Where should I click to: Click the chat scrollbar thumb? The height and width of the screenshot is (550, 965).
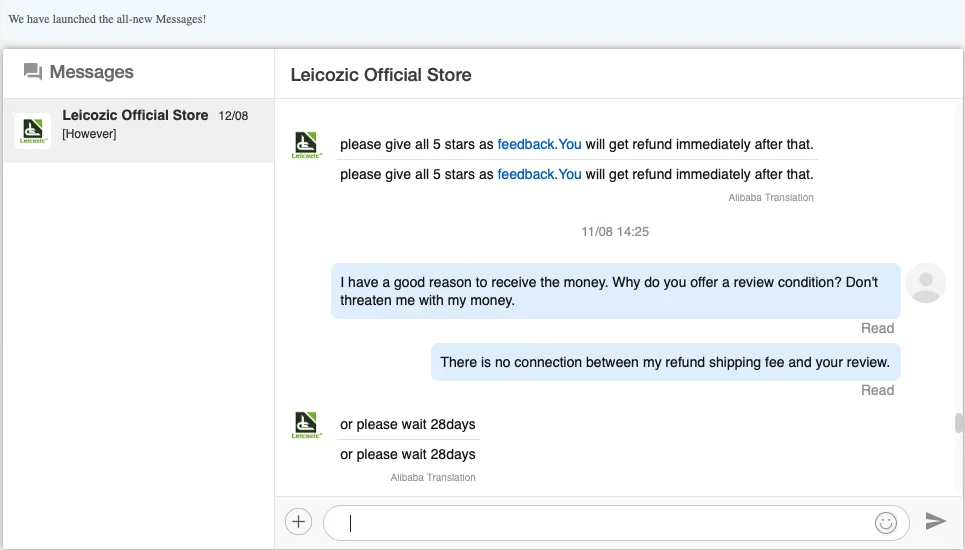click(x=958, y=423)
